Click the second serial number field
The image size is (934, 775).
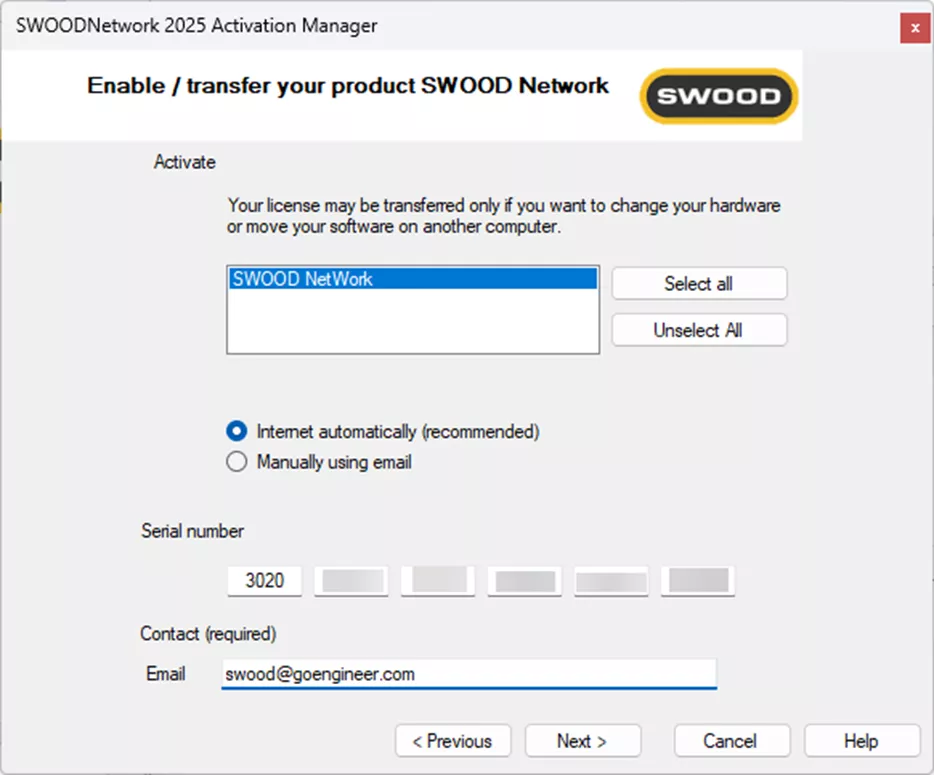(x=351, y=580)
